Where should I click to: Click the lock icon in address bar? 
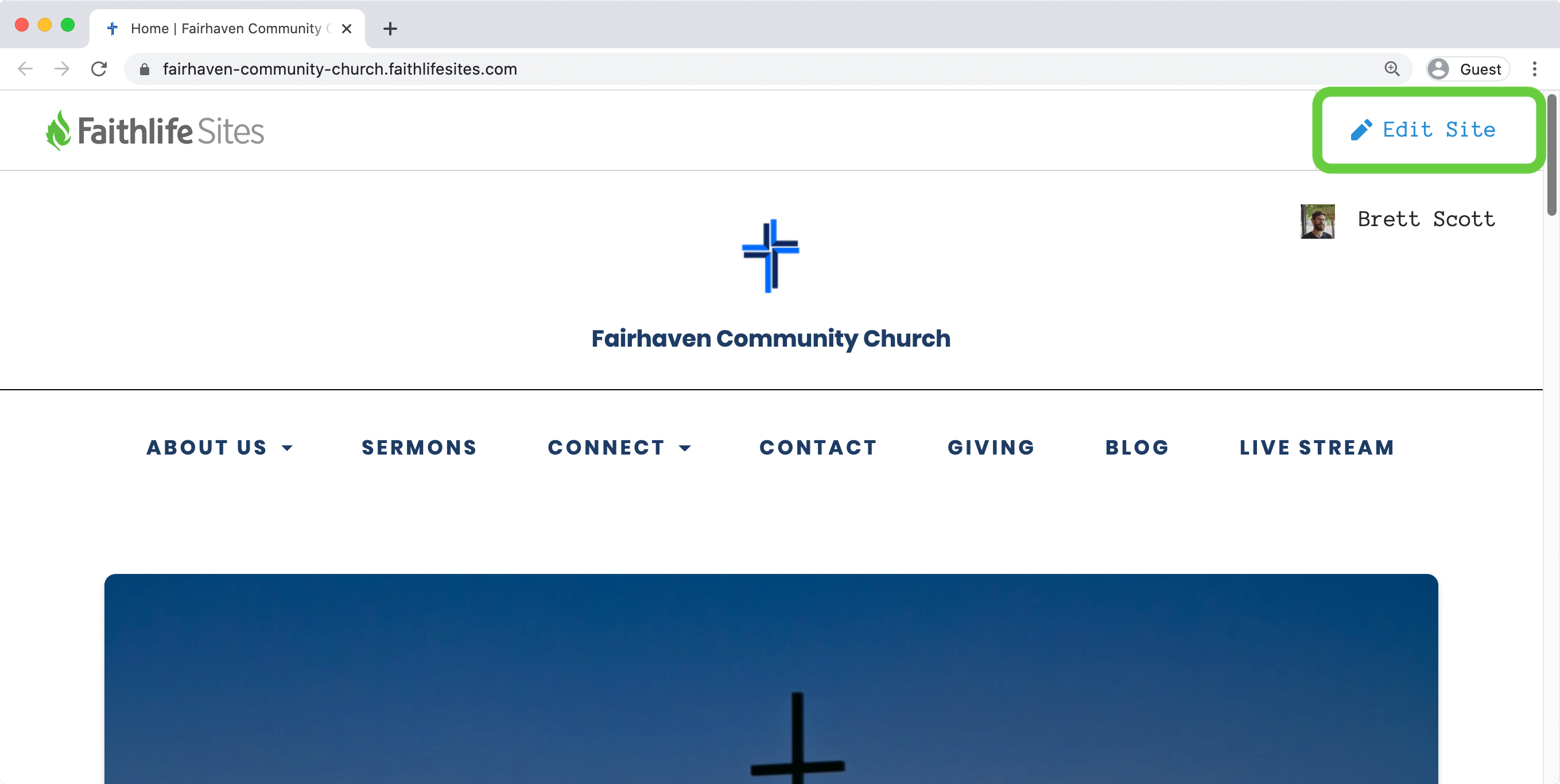[x=144, y=69]
